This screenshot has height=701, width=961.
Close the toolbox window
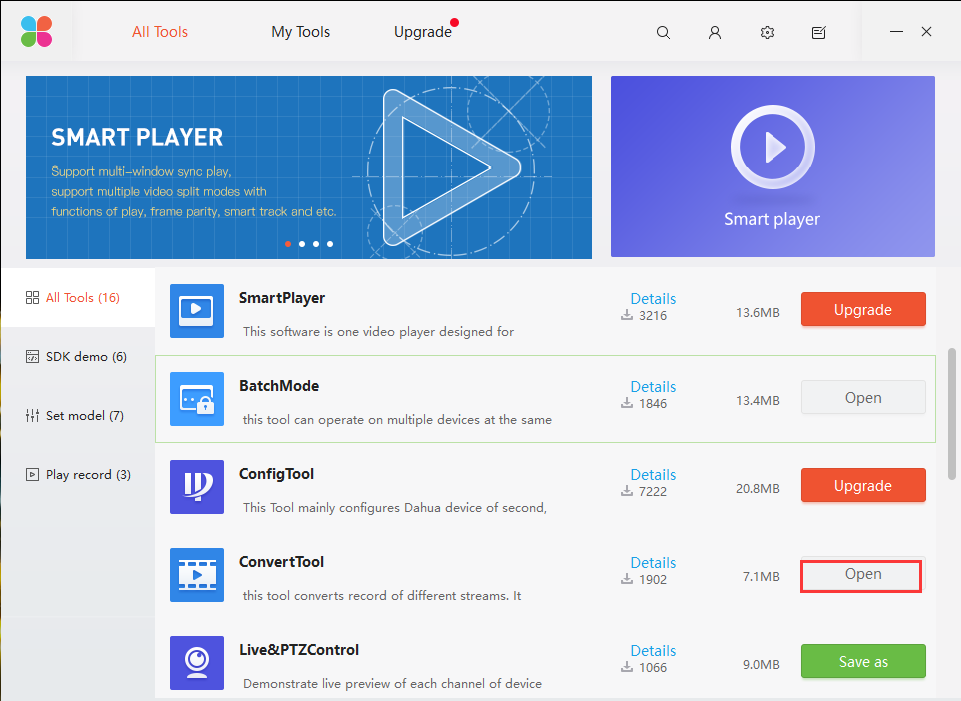point(927,31)
